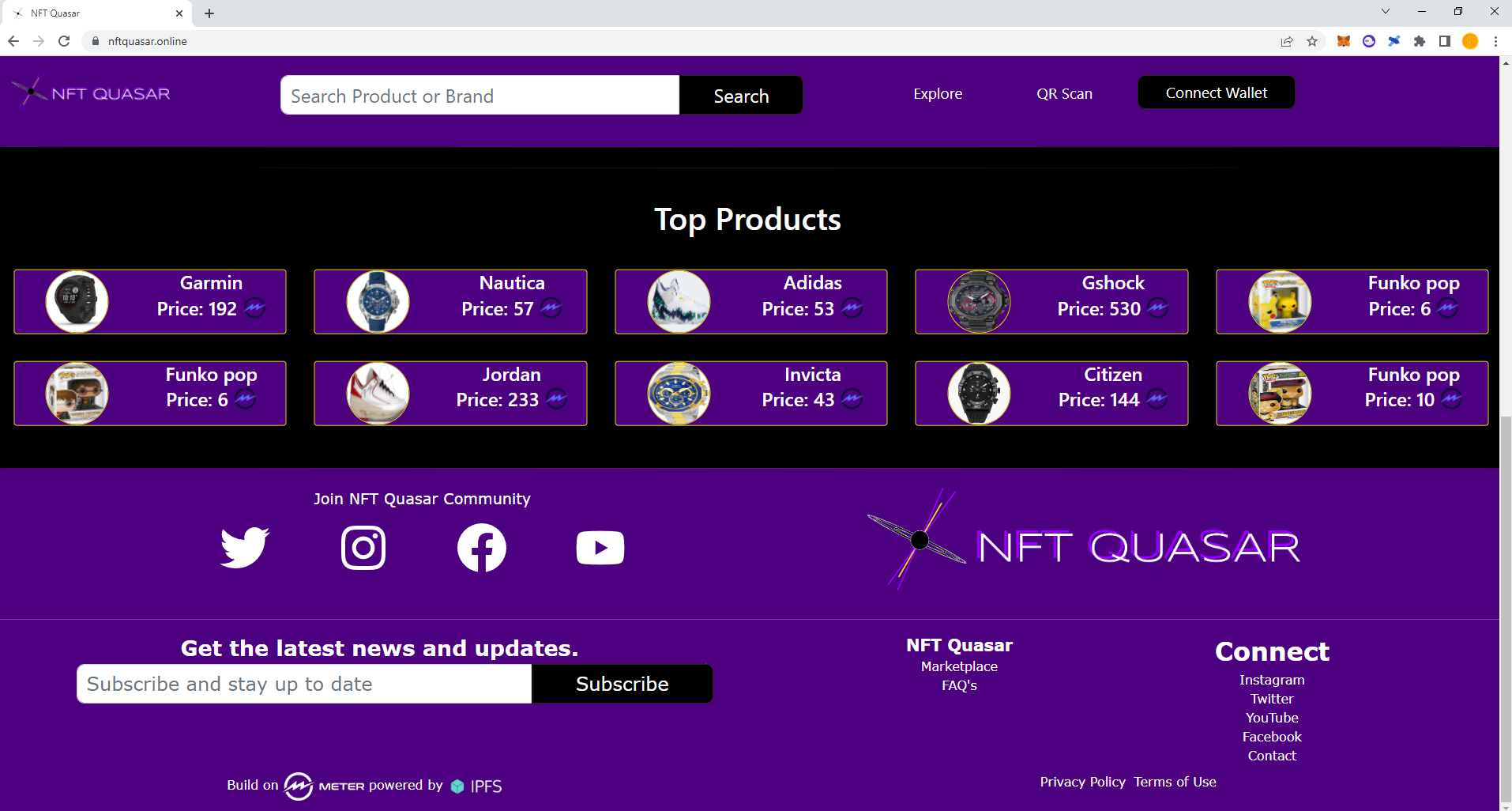Open tab search dropdown arrow
The height and width of the screenshot is (811, 1512).
click(1385, 11)
